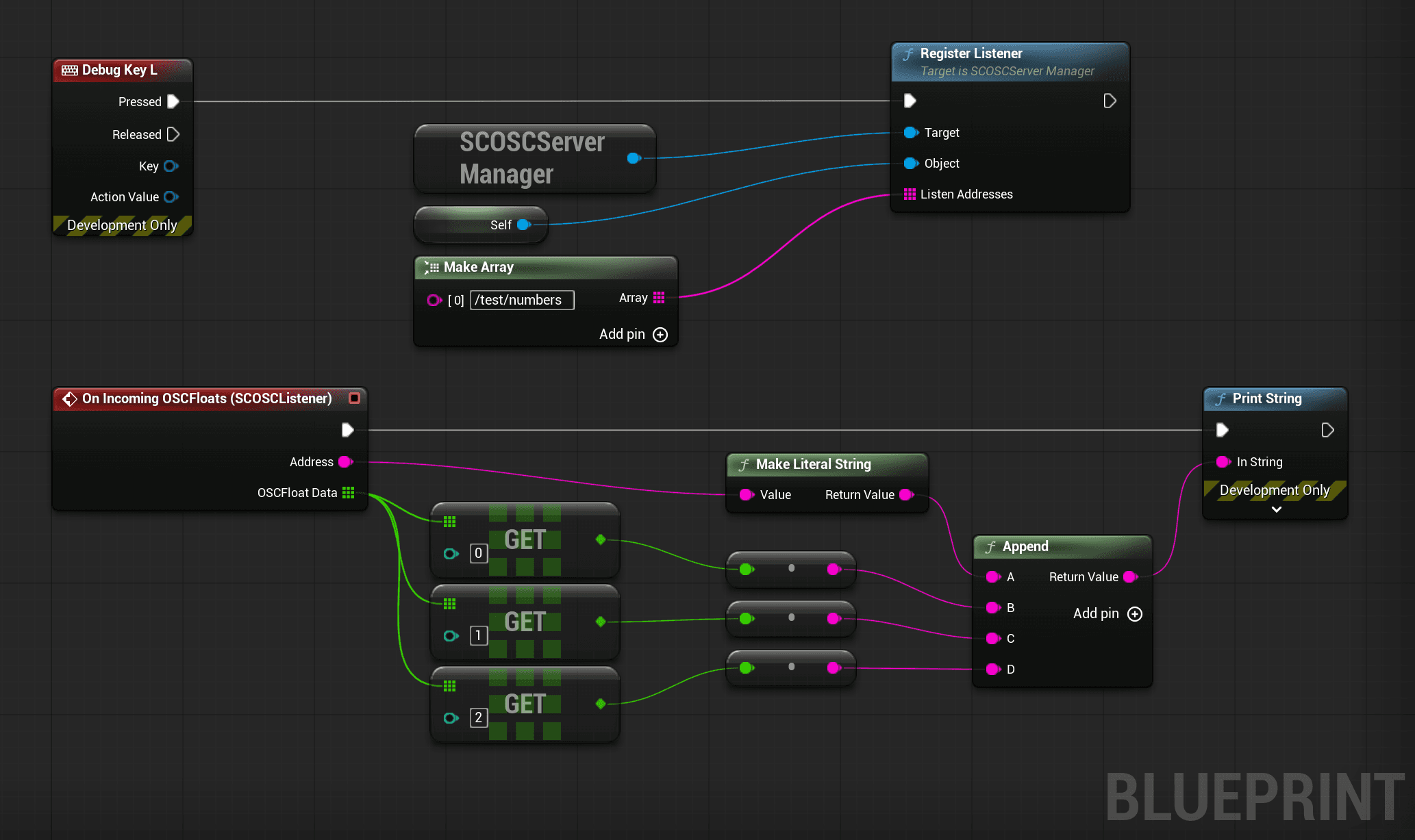Click the Released execution pin on Debug Key L
The width and height of the screenshot is (1415, 840).
[x=173, y=134]
